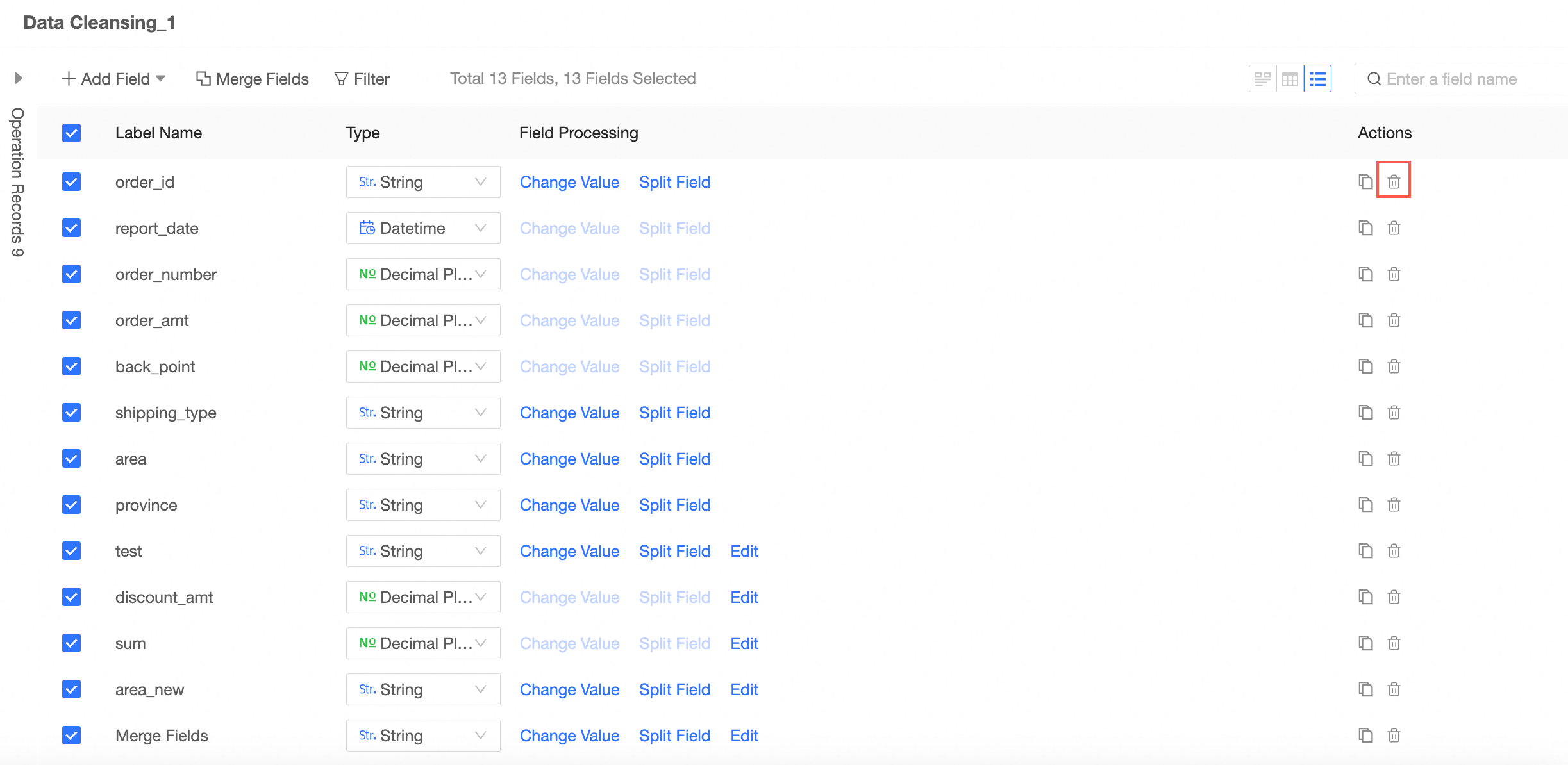
Task: Delete the order_id field via trash icon
Action: 1394,182
